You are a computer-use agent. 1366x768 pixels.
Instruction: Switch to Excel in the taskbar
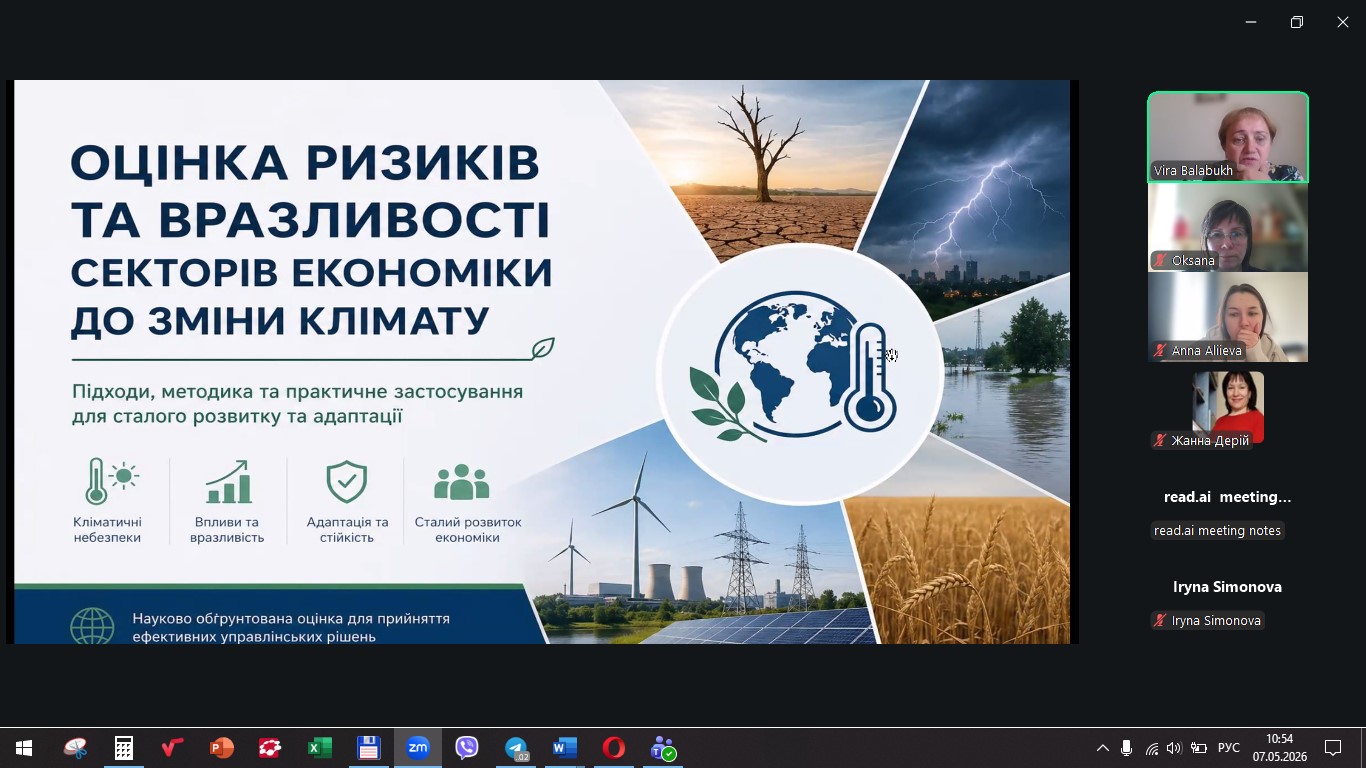tap(319, 748)
